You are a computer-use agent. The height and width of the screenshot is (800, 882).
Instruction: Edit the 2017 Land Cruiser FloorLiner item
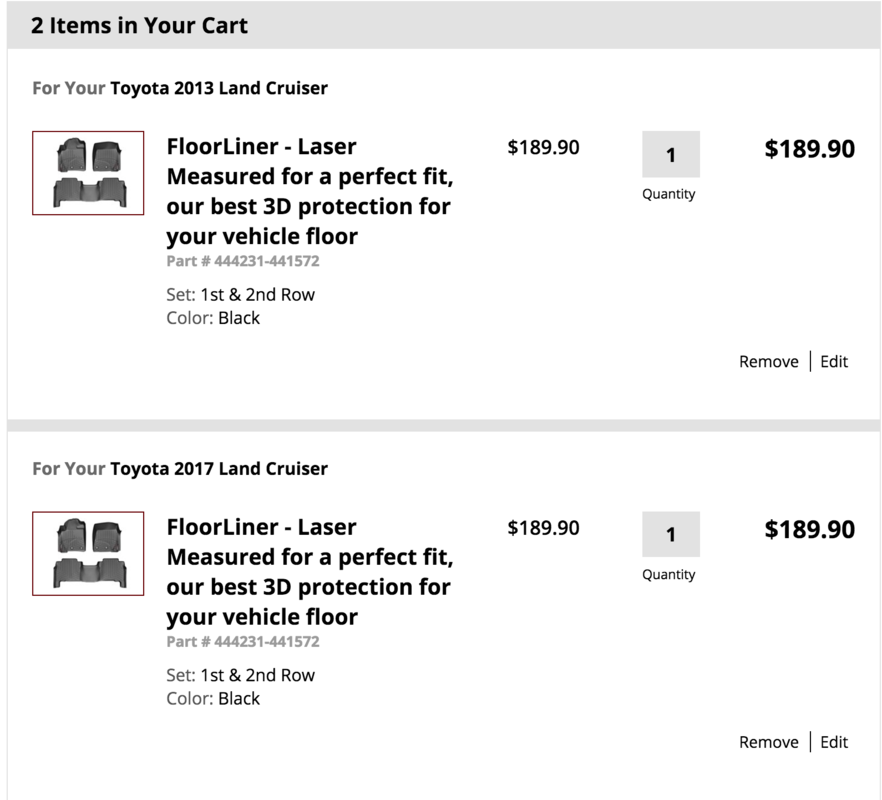[x=834, y=742]
